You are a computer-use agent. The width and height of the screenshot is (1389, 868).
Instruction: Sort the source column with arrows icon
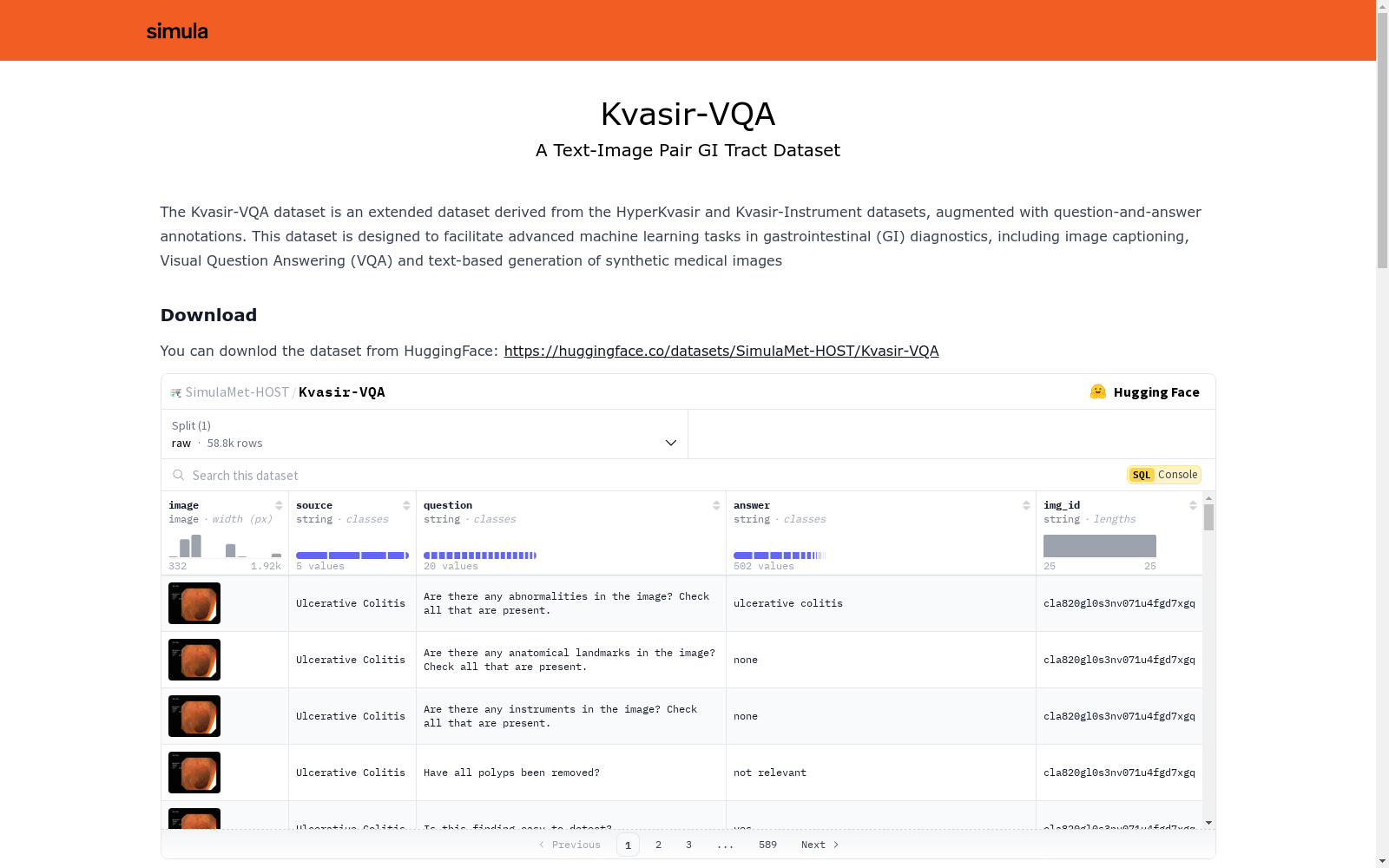[x=406, y=505]
